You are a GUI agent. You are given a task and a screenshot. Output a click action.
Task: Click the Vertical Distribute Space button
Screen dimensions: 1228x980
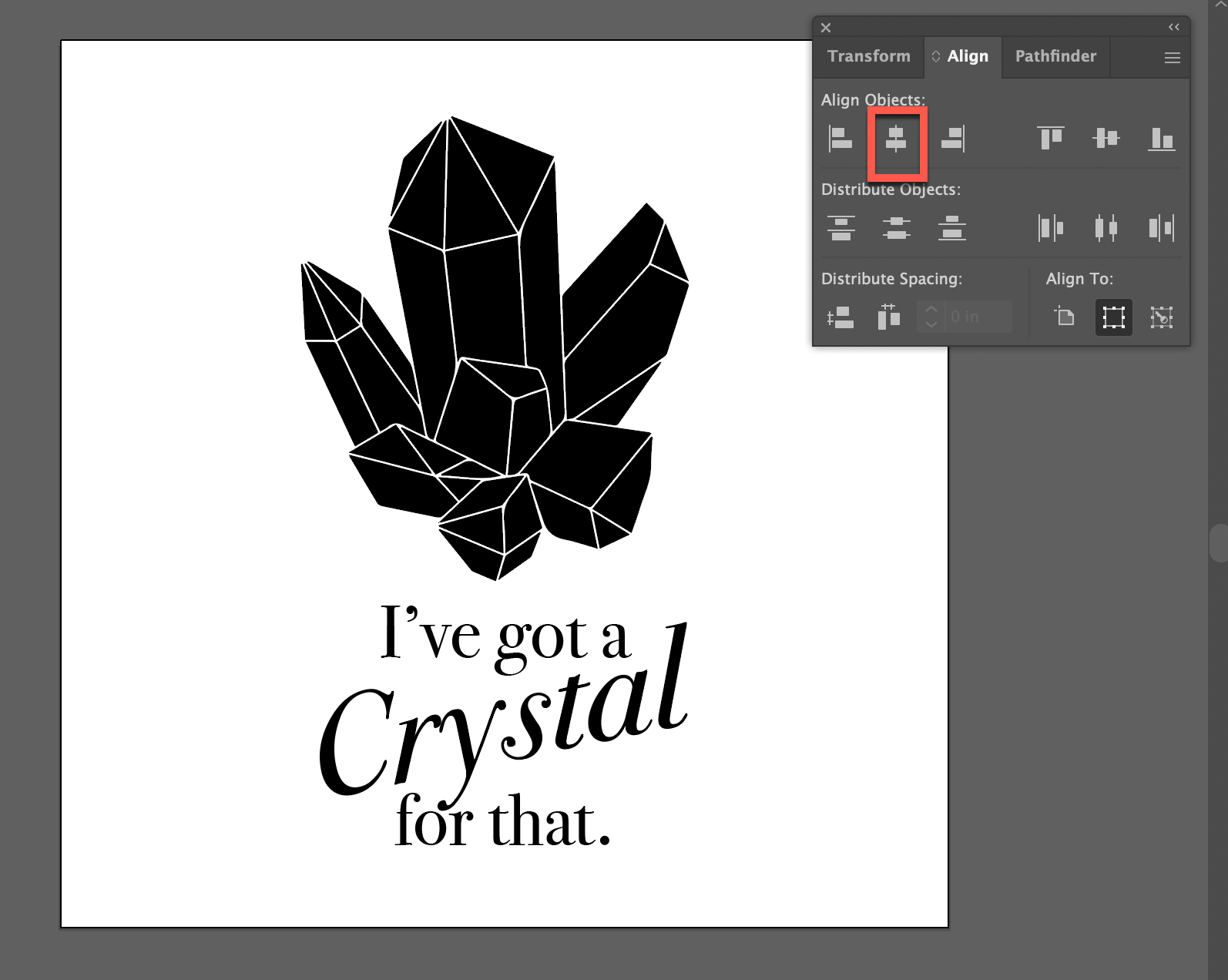pyautogui.click(x=840, y=317)
